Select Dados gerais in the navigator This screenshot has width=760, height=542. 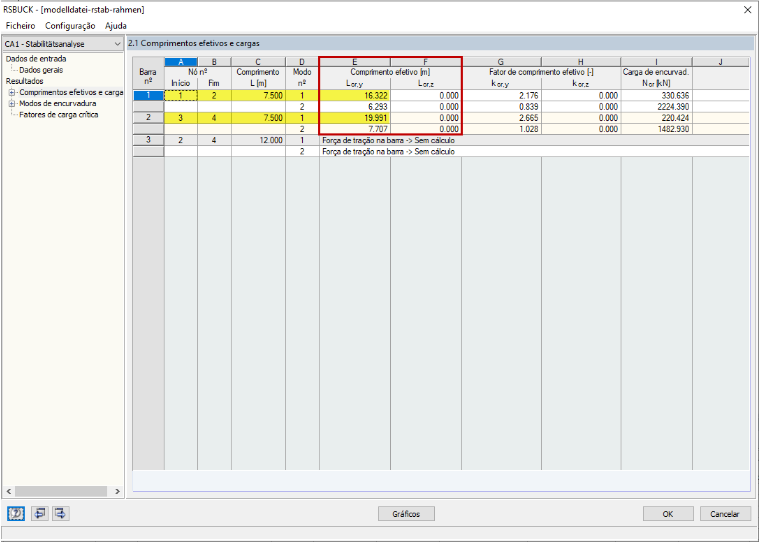(41, 70)
